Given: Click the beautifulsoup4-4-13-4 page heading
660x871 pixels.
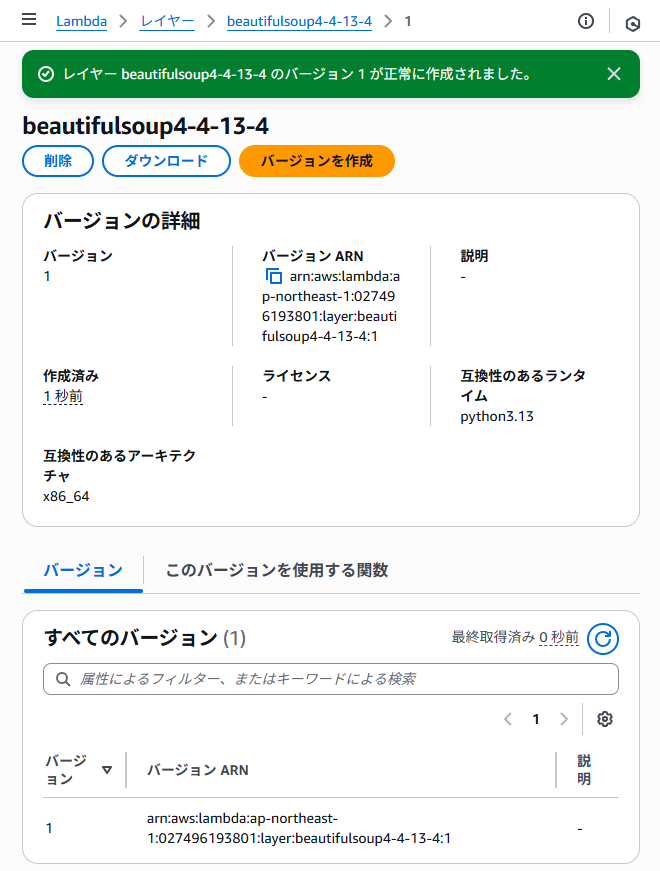Looking at the screenshot, I should click(x=146, y=126).
